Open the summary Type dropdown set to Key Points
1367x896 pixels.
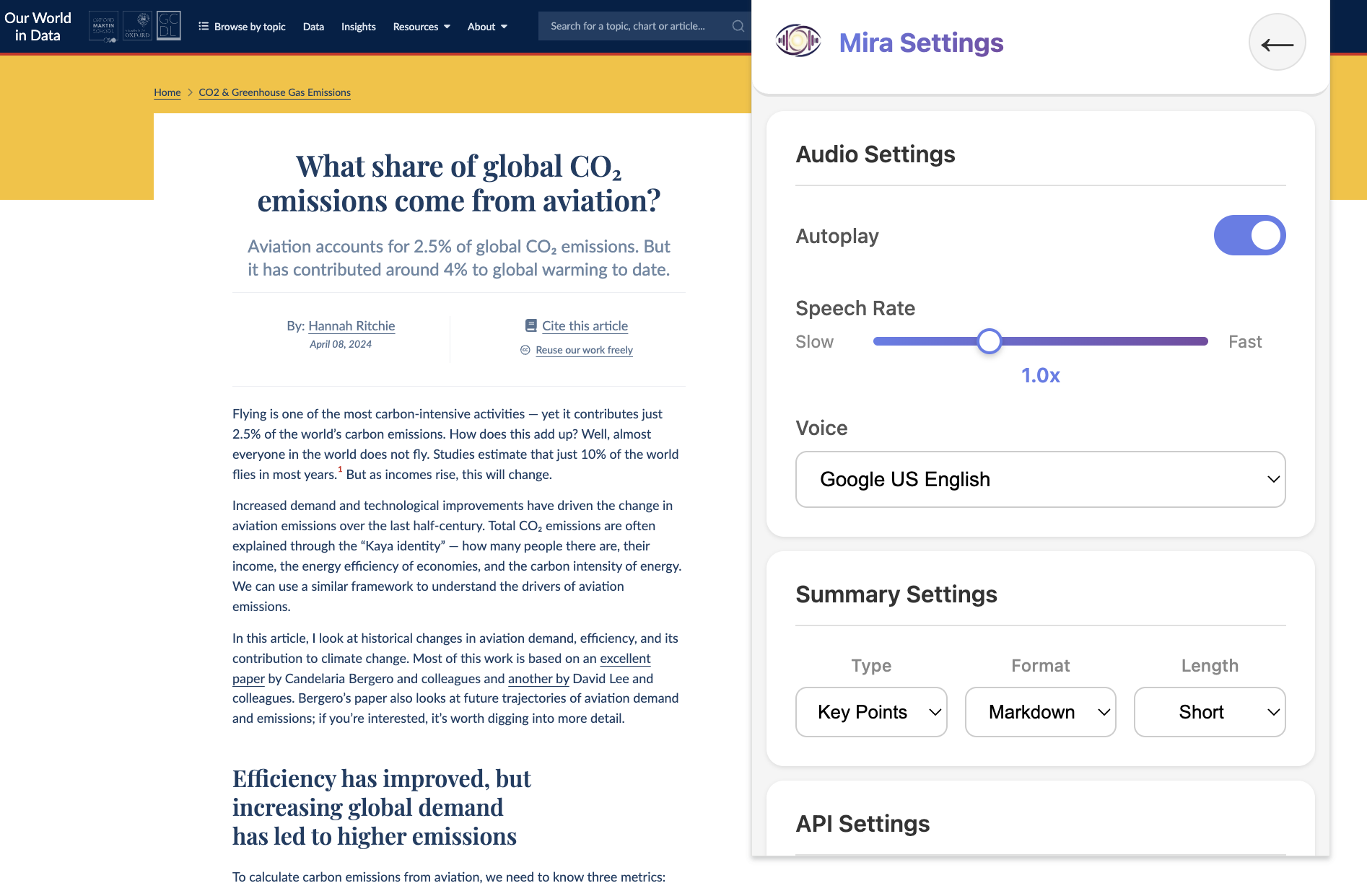871,712
